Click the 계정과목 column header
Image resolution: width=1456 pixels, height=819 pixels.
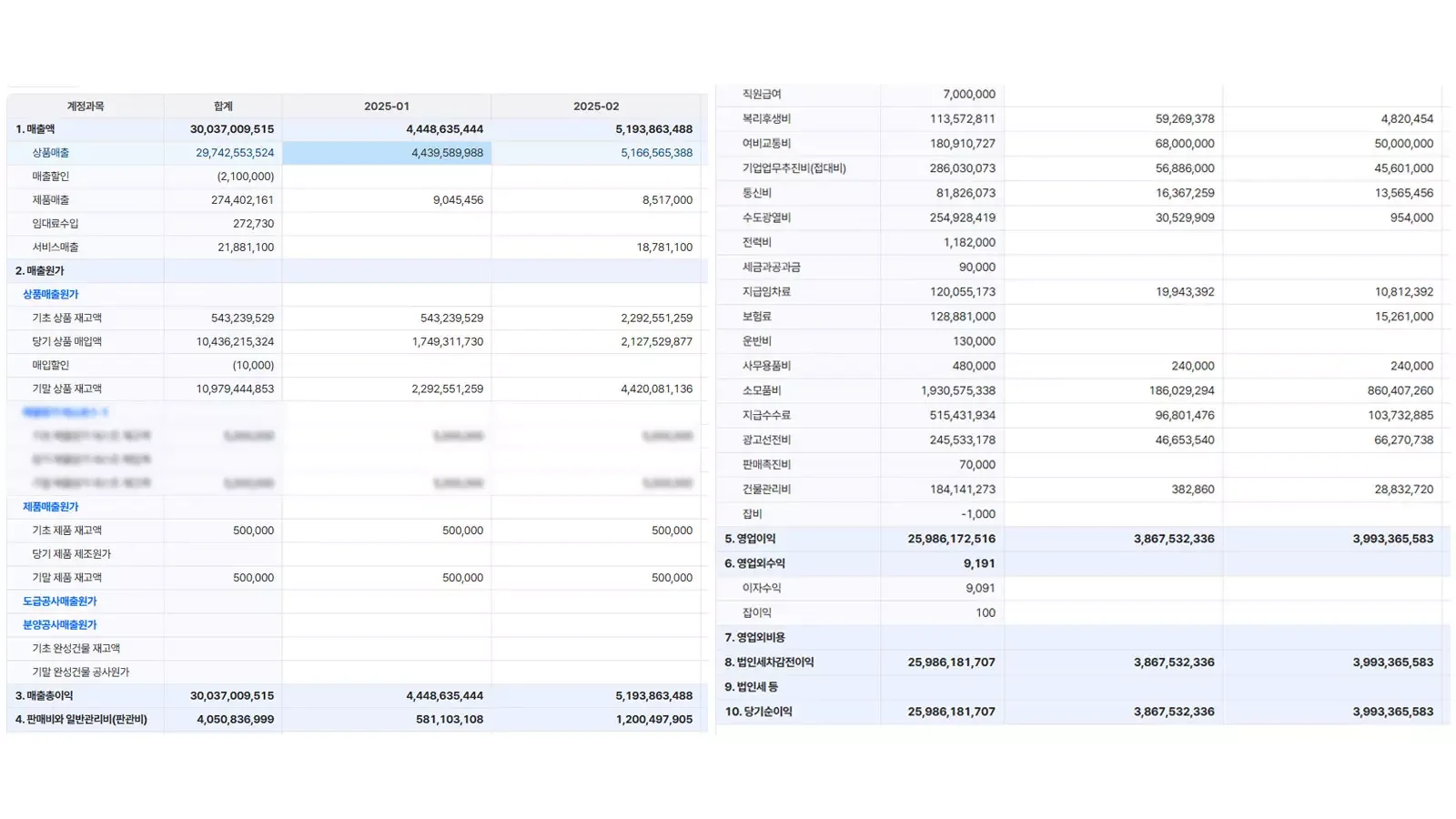[86, 106]
